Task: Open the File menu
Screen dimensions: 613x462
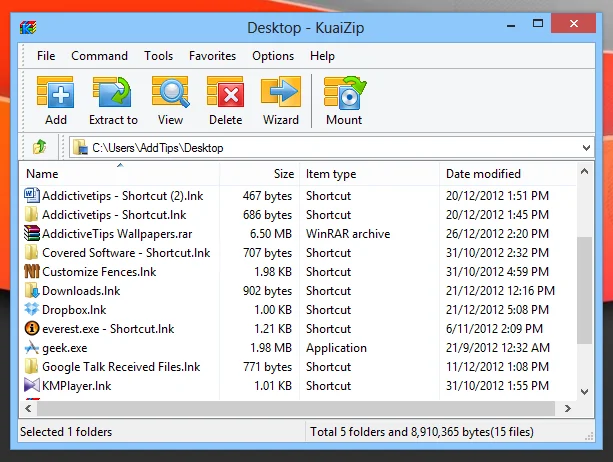Action: click(x=46, y=56)
